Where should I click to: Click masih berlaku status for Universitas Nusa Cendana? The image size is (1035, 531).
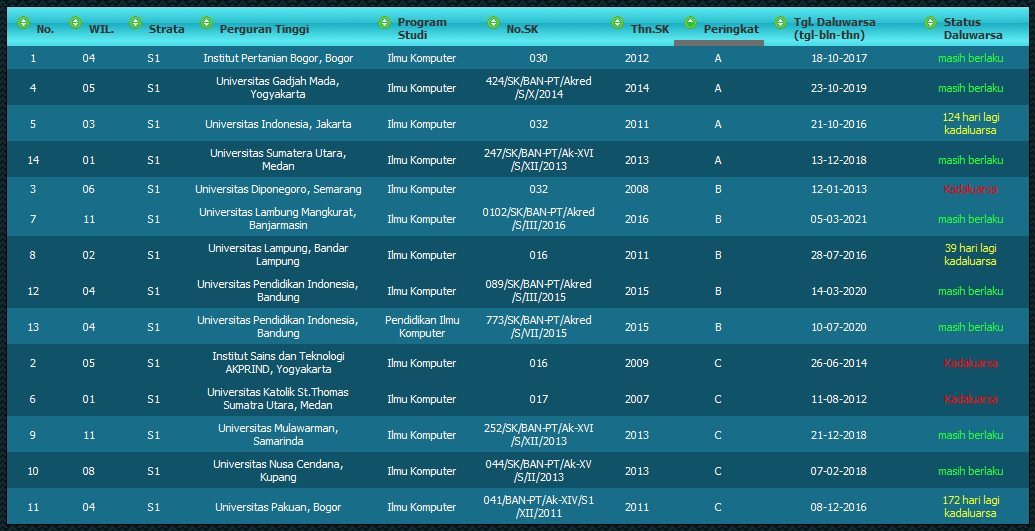[x=970, y=471]
